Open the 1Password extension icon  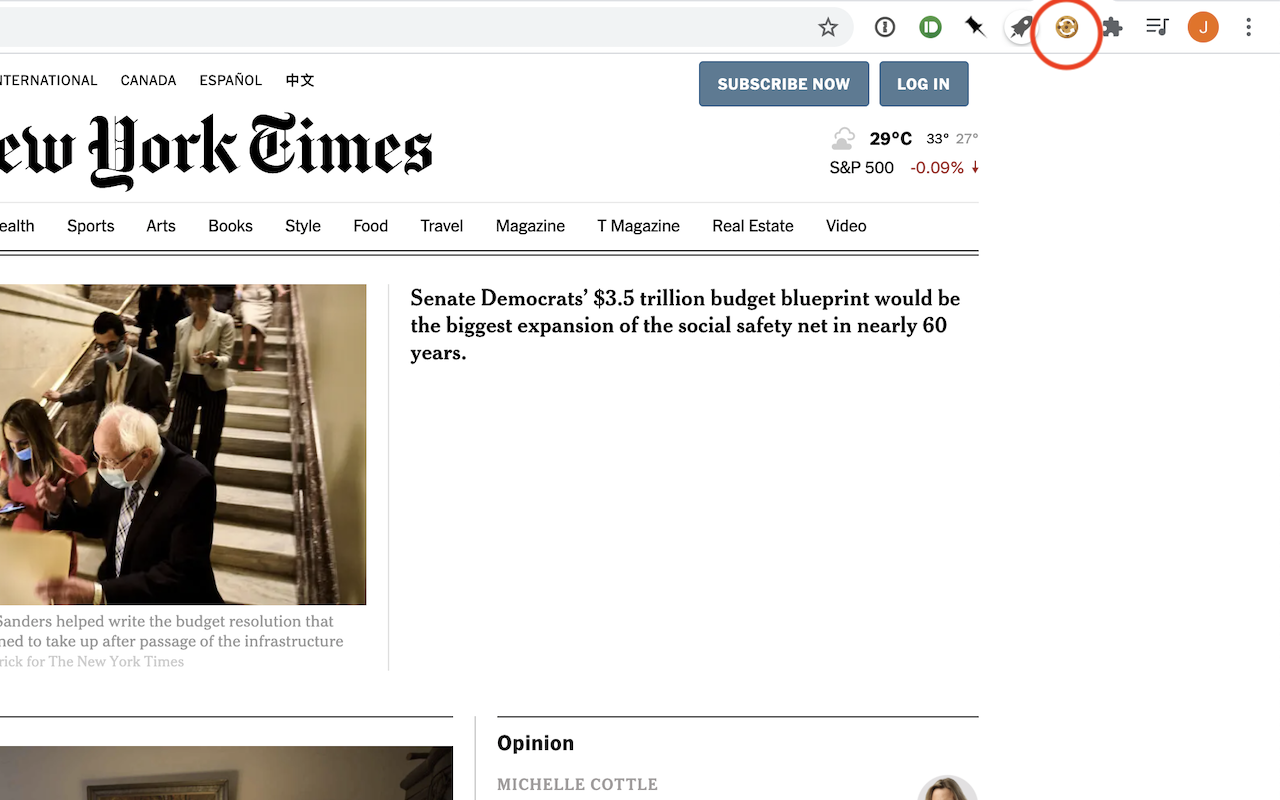885,28
